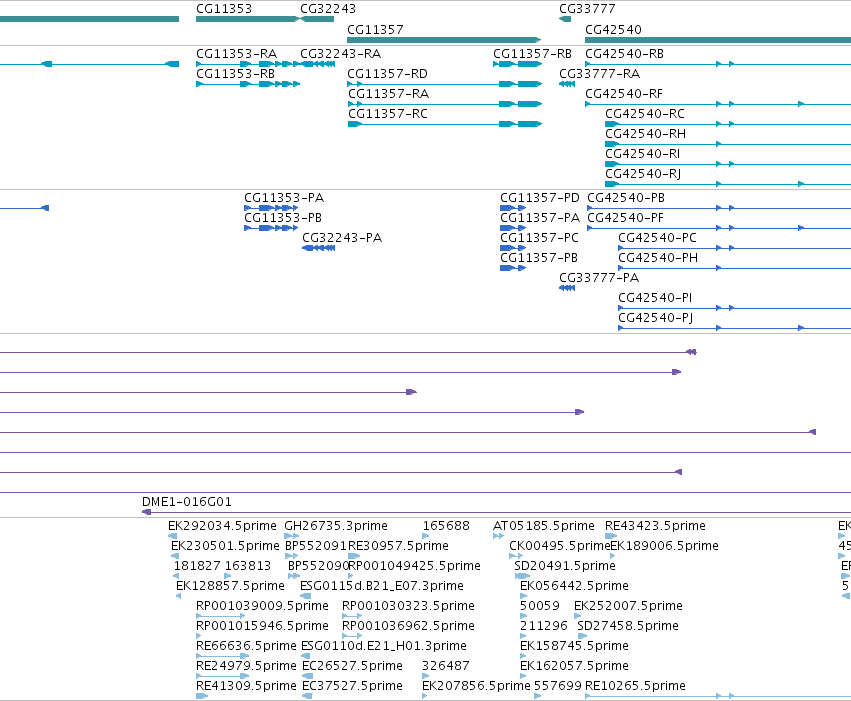
Task: Select transcript CG11357-RA
Action: tap(389, 94)
